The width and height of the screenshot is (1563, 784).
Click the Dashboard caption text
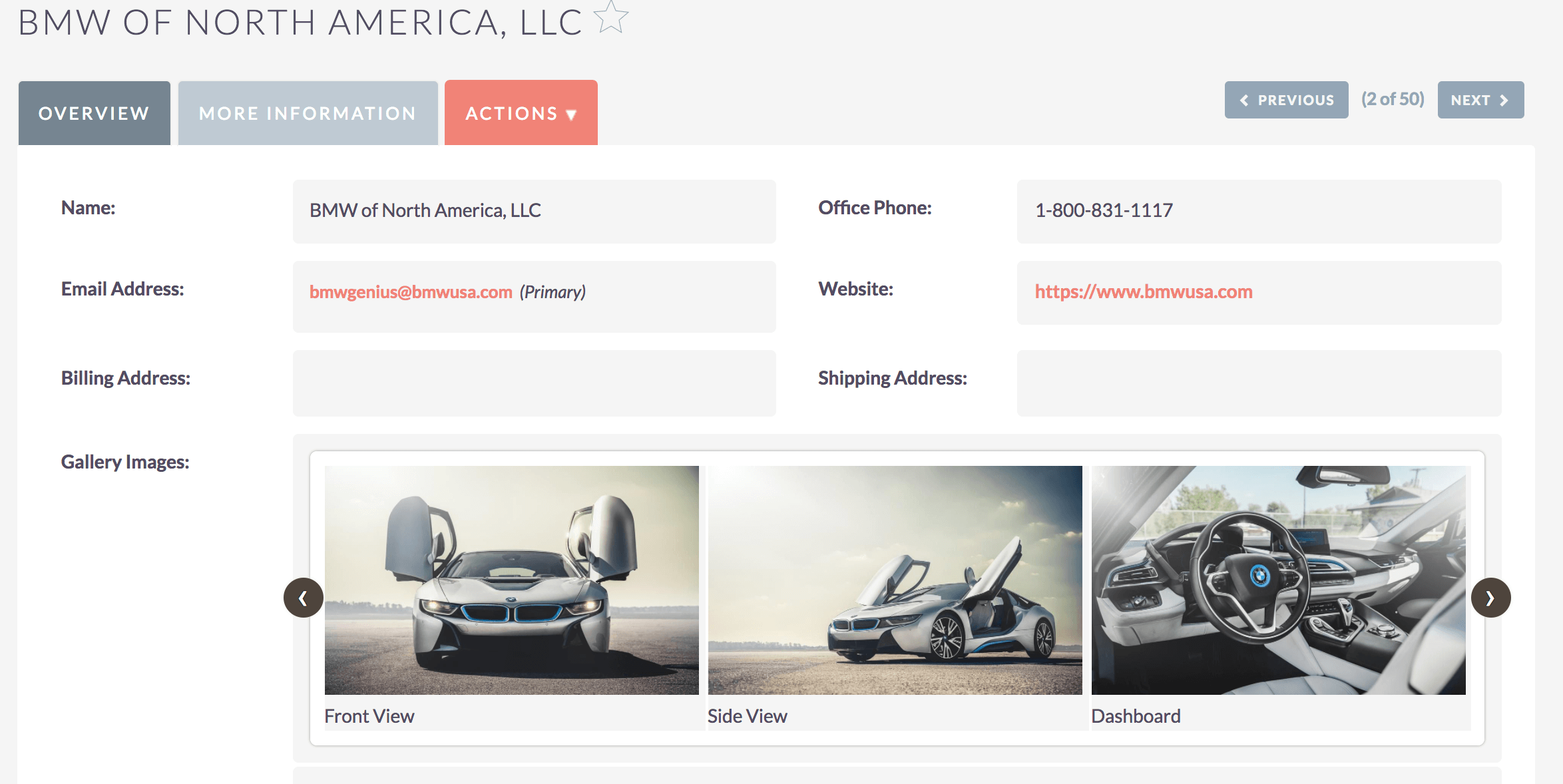1136,716
